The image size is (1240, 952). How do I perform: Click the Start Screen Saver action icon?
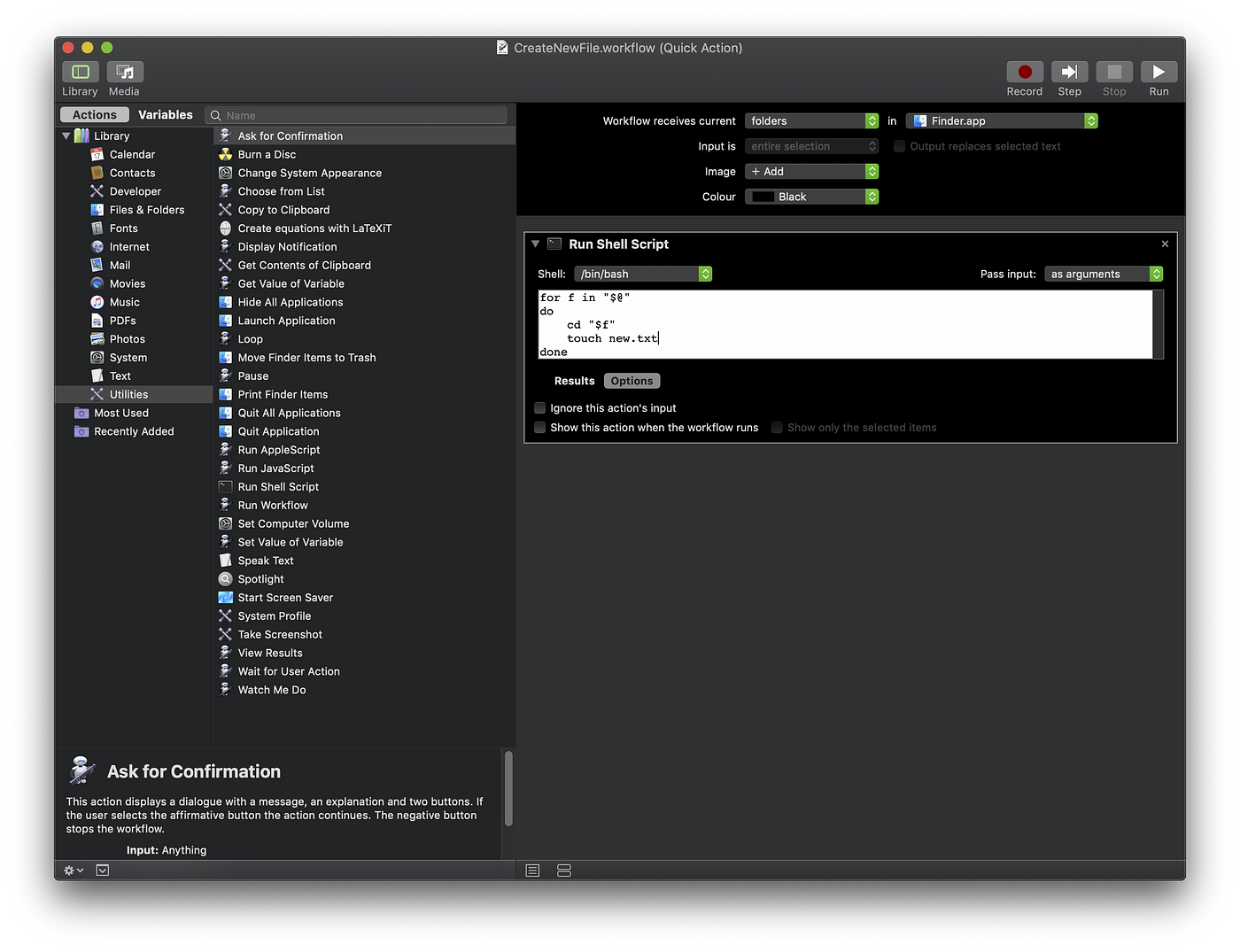(226, 598)
